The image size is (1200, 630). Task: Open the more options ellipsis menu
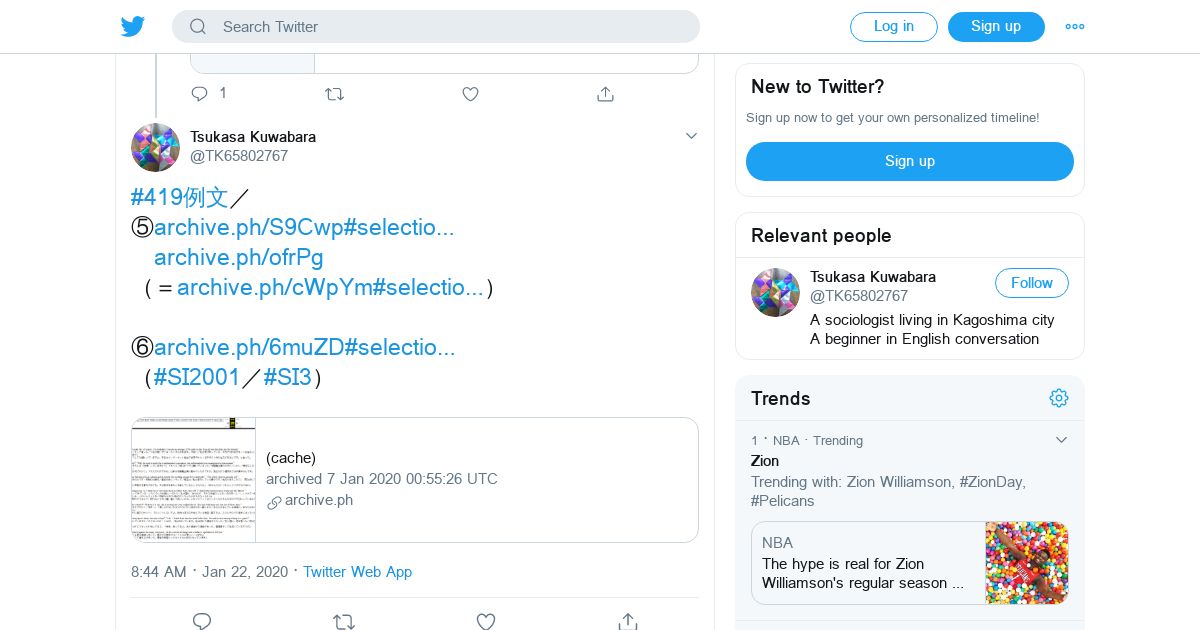1075,27
